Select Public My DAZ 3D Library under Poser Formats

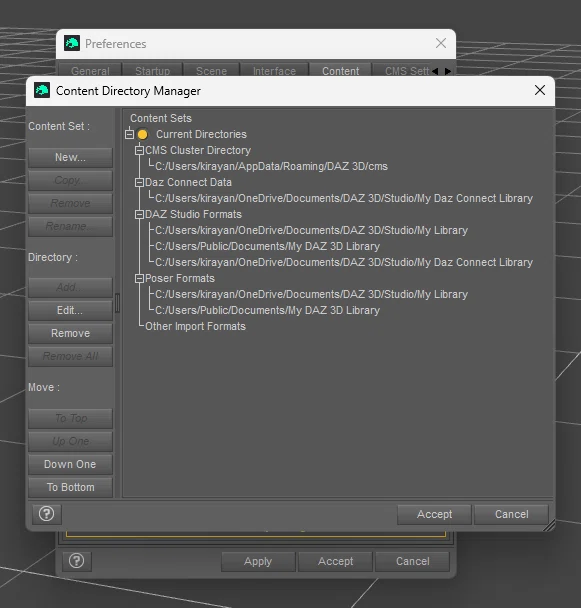coord(267,310)
